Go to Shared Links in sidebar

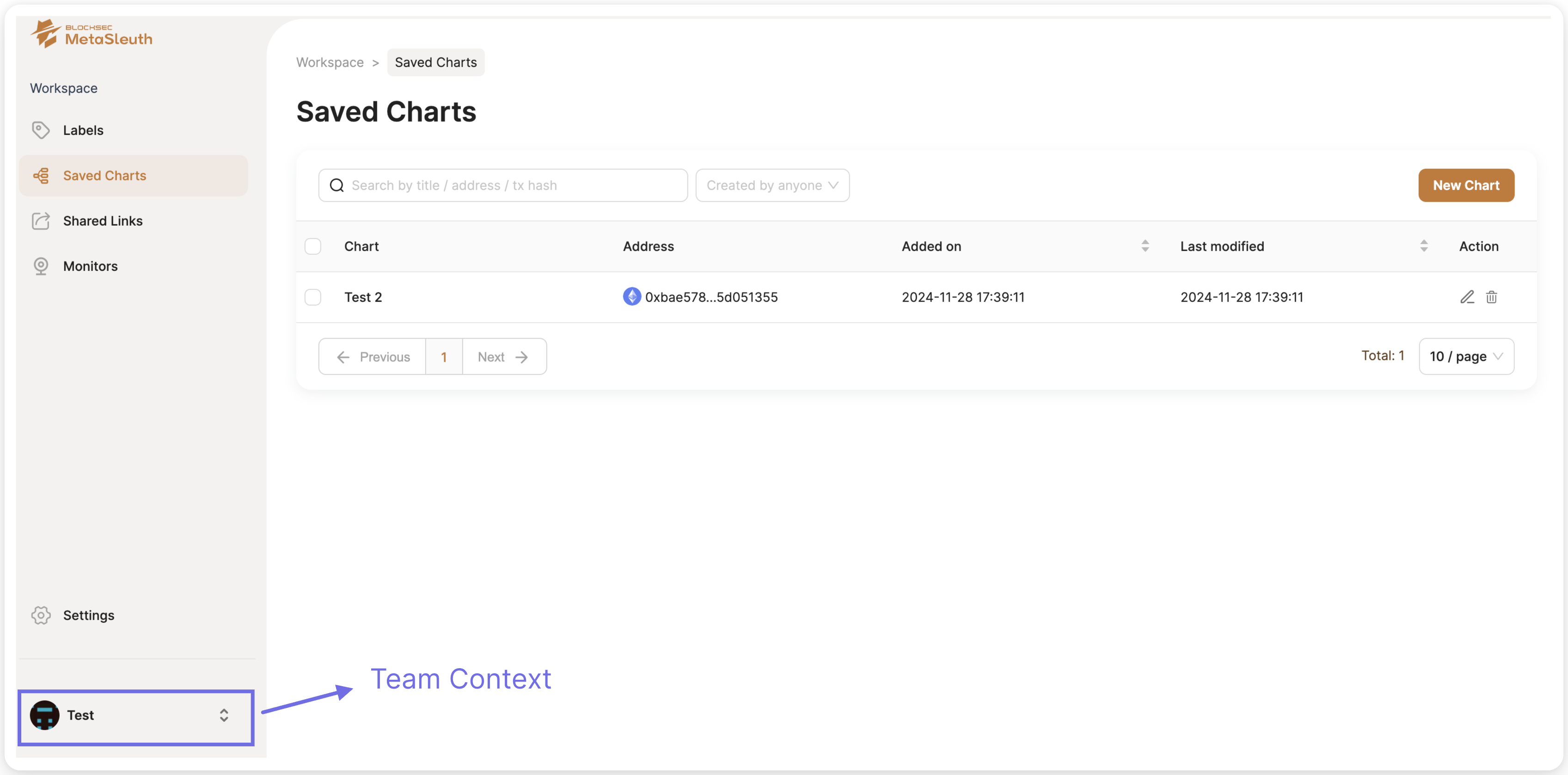(102, 221)
